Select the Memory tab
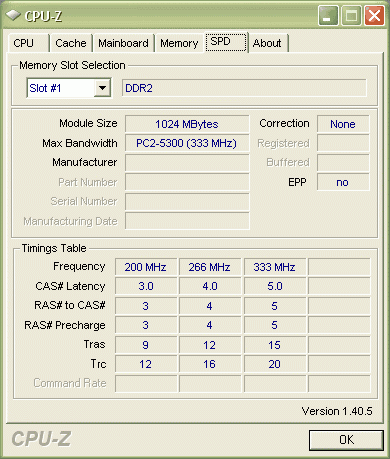390x459 pixels. (179, 43)
